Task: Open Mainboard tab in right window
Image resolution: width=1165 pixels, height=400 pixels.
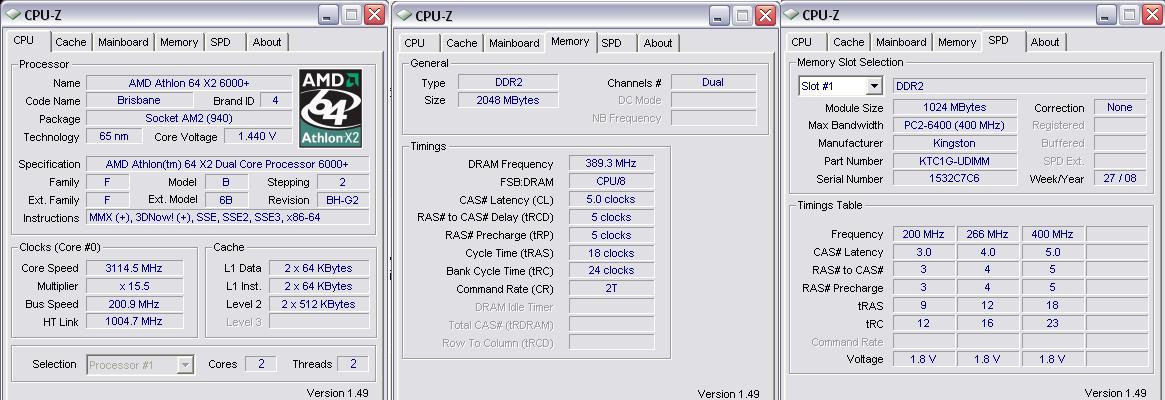Action: click(901, 42)
